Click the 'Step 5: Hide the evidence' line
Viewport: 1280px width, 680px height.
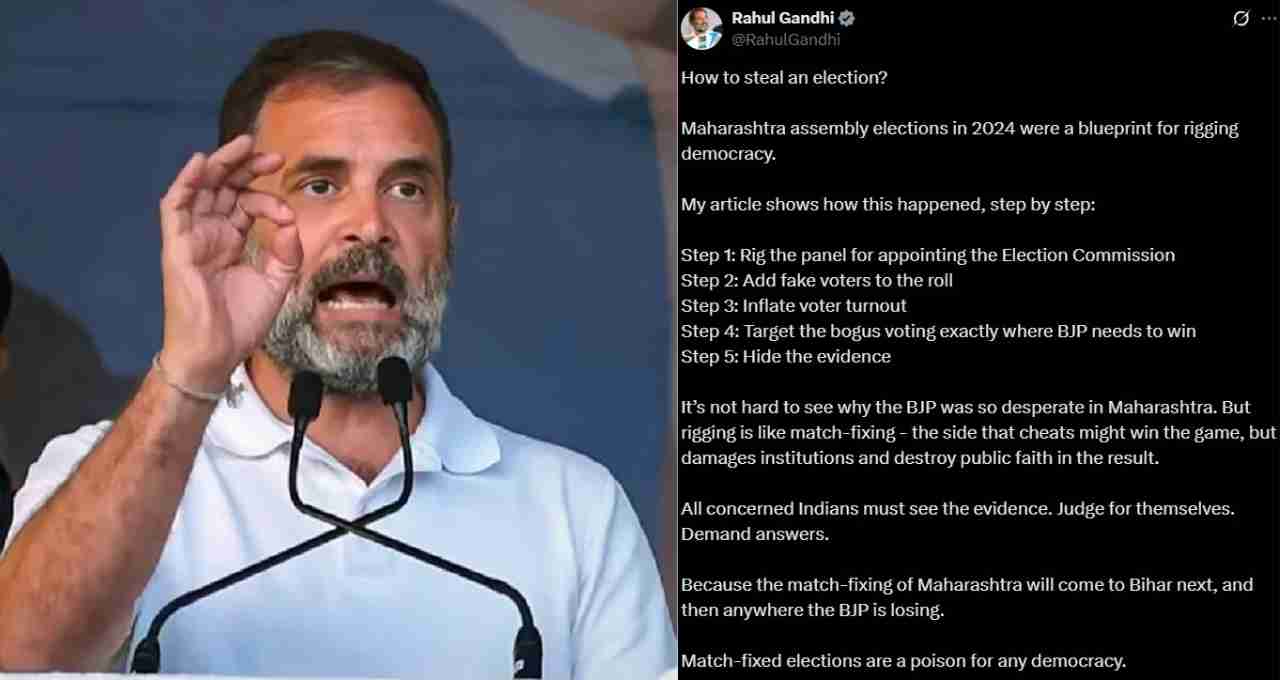click(x=786, y=356)
